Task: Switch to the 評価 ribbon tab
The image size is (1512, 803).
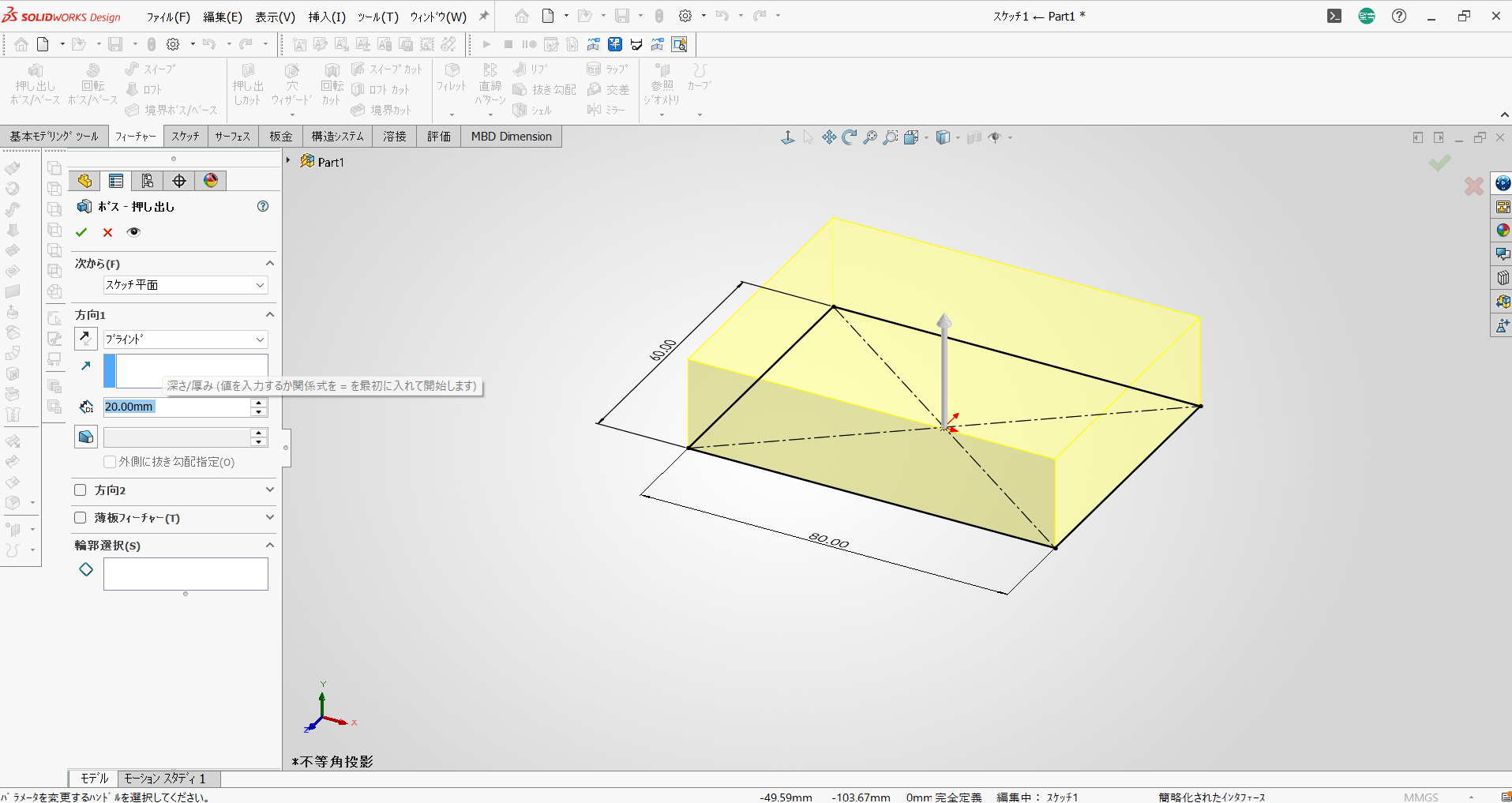Action: click(x=439, y=136)
